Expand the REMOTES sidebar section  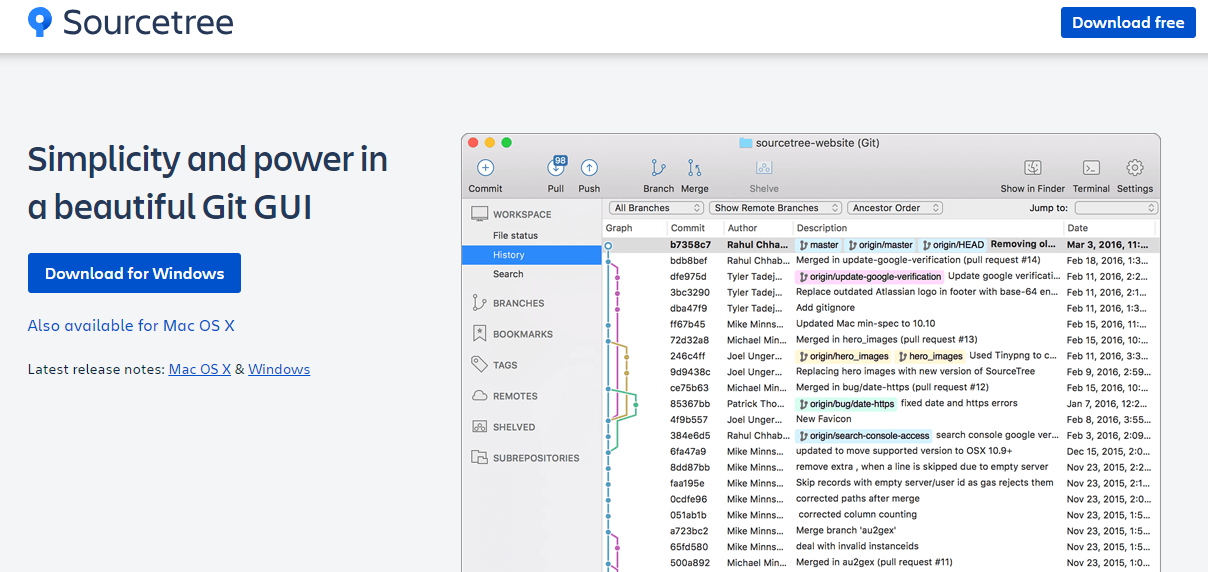pyautogui.click(x=515, y=396)
